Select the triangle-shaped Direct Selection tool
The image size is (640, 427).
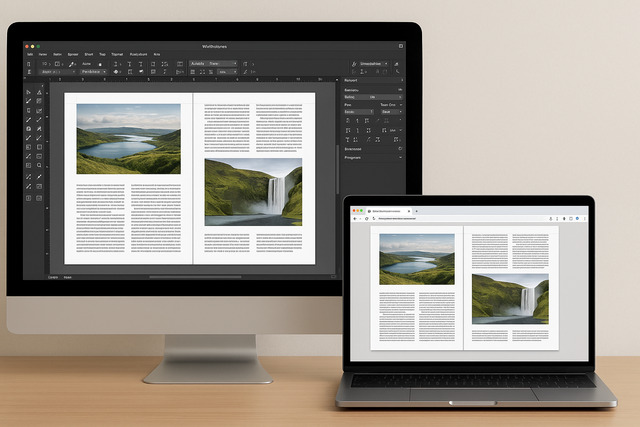[39, 92]
